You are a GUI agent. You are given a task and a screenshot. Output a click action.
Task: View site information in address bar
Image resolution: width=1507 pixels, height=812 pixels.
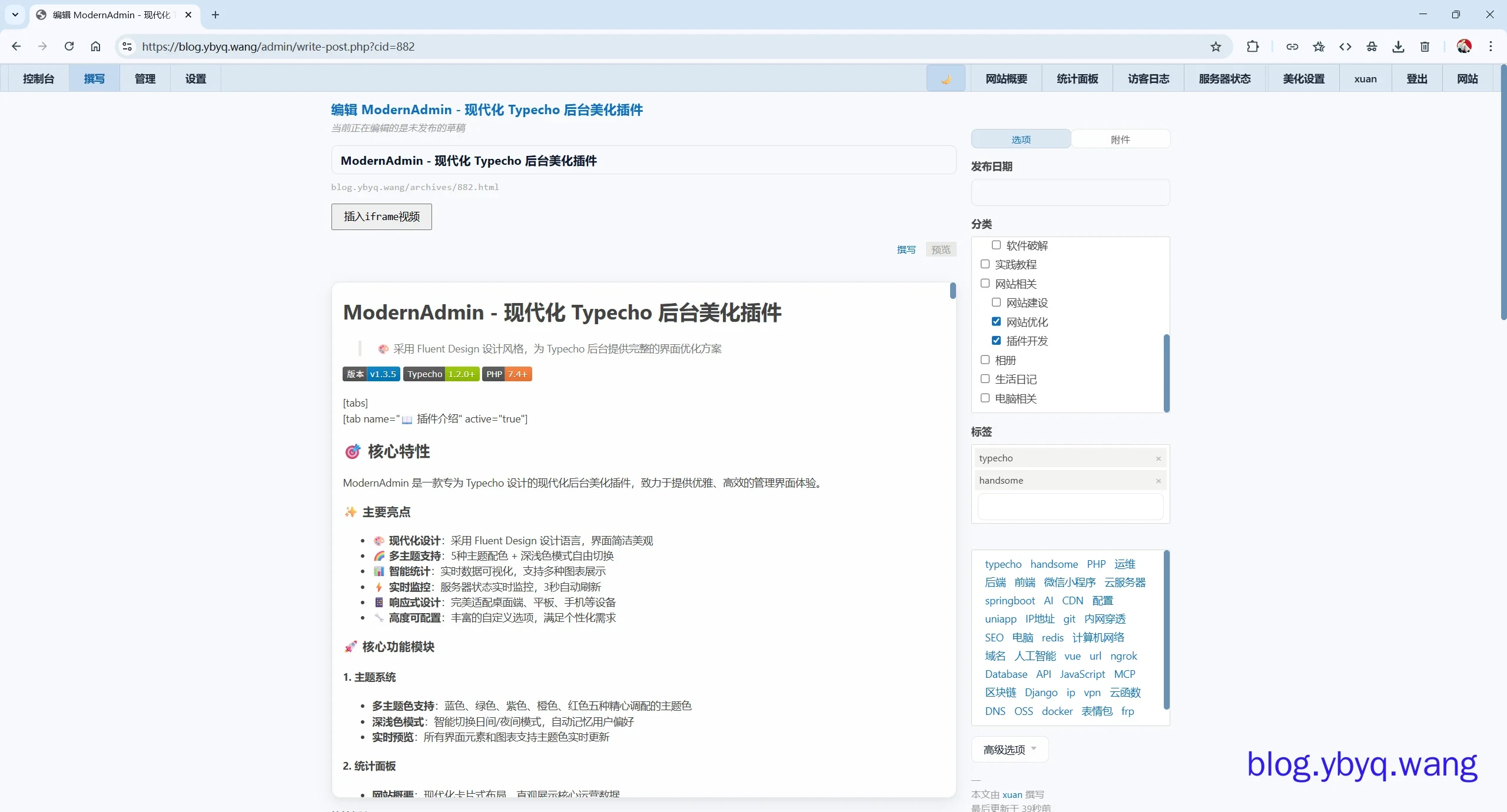point(127,46)
